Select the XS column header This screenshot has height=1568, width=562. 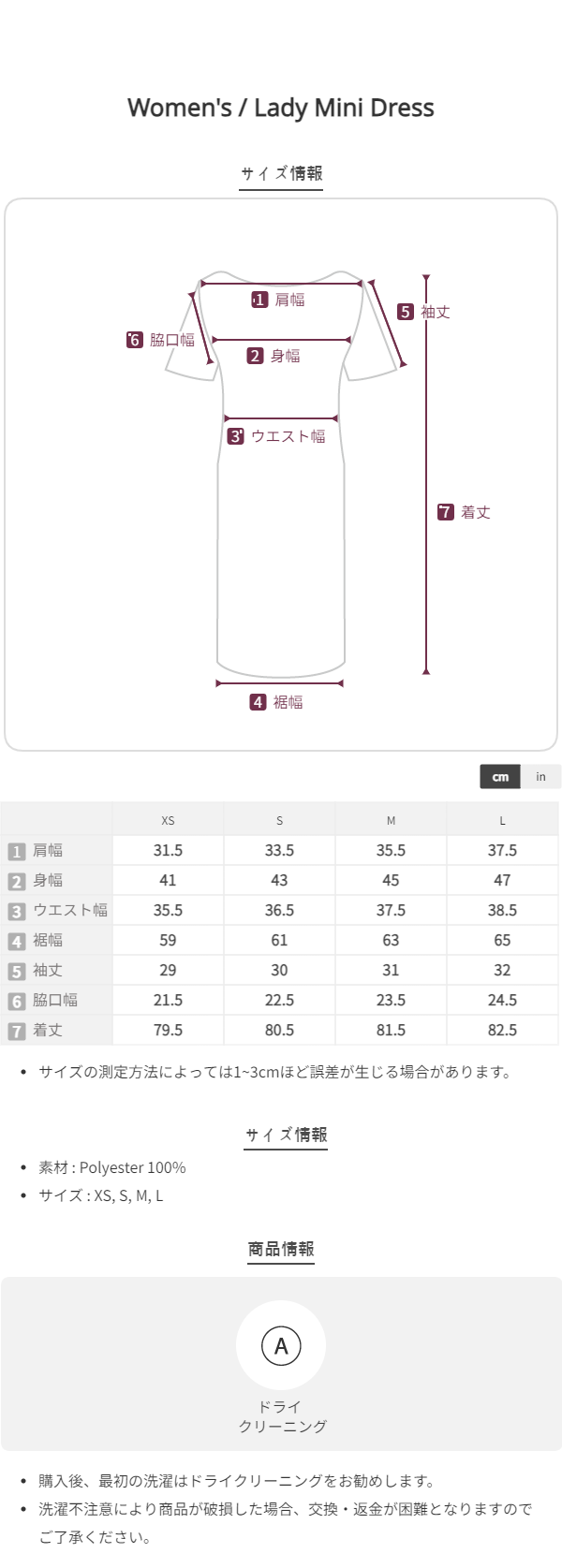168,820
